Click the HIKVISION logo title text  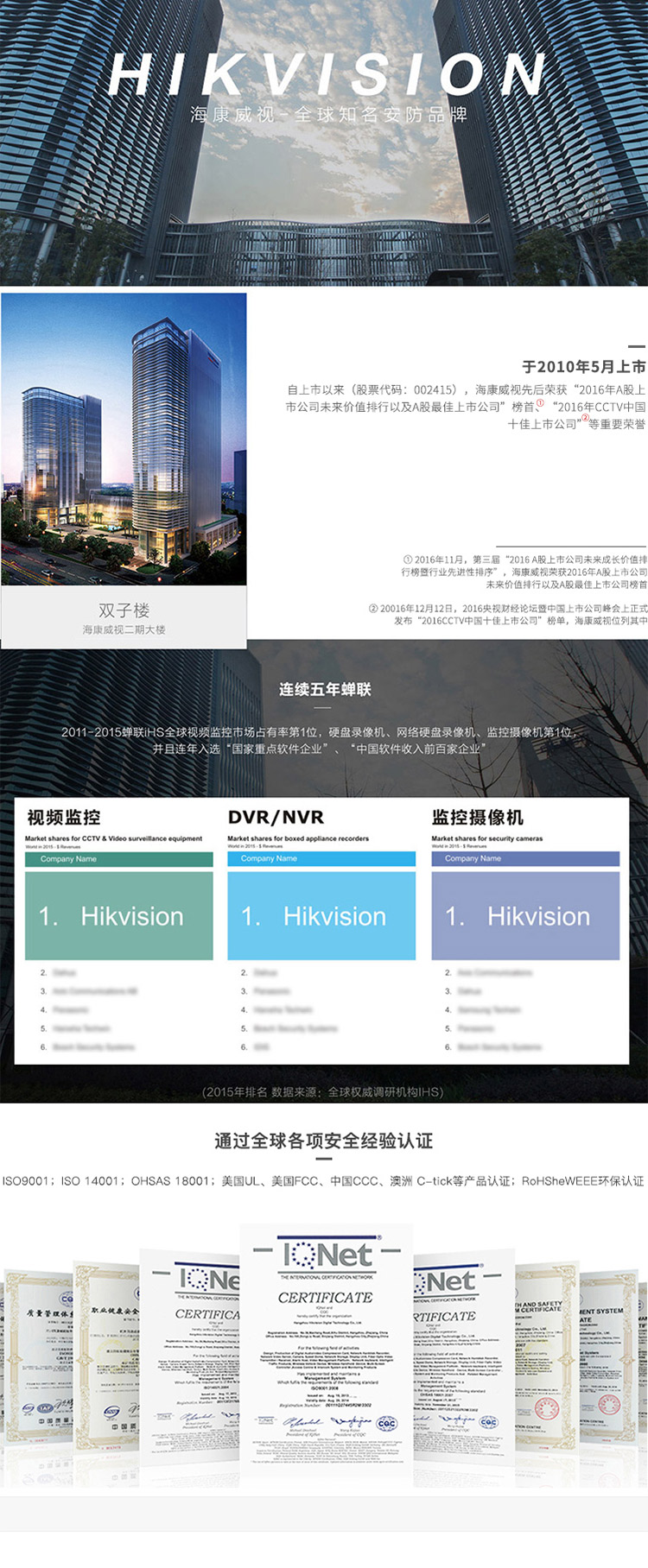click(327, 75)
